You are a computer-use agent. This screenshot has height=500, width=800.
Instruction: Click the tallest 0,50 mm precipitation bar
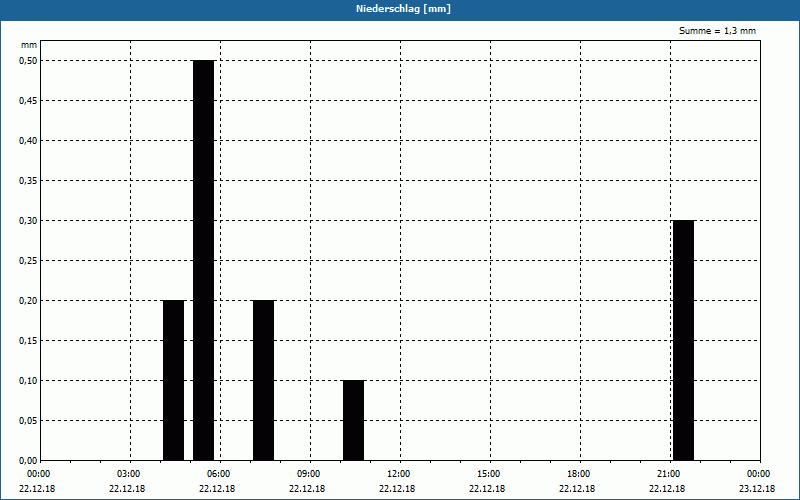(204, 260)
